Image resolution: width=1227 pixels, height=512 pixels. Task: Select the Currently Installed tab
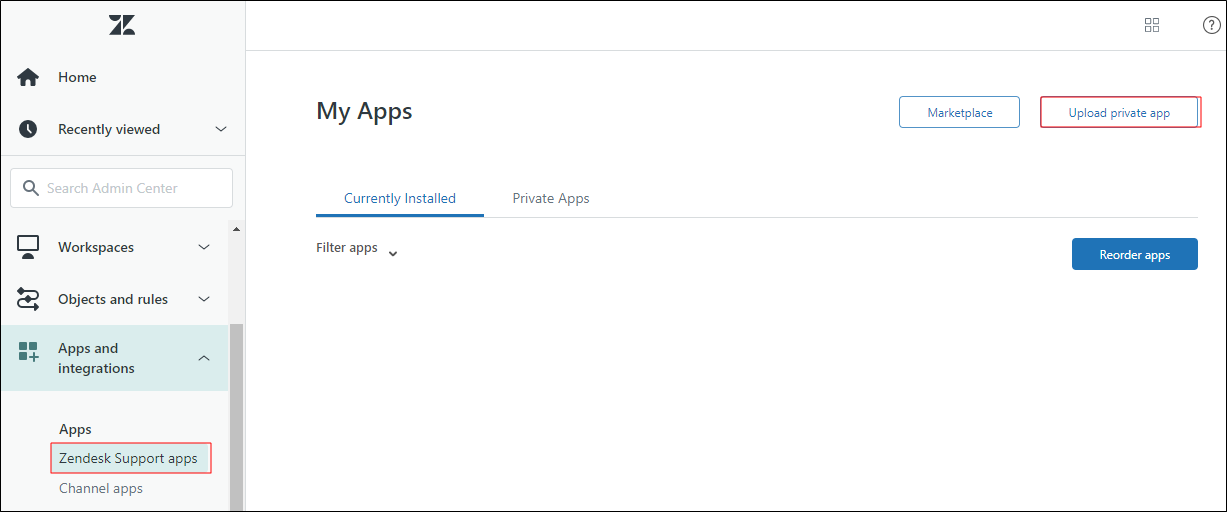pos(400,198)
